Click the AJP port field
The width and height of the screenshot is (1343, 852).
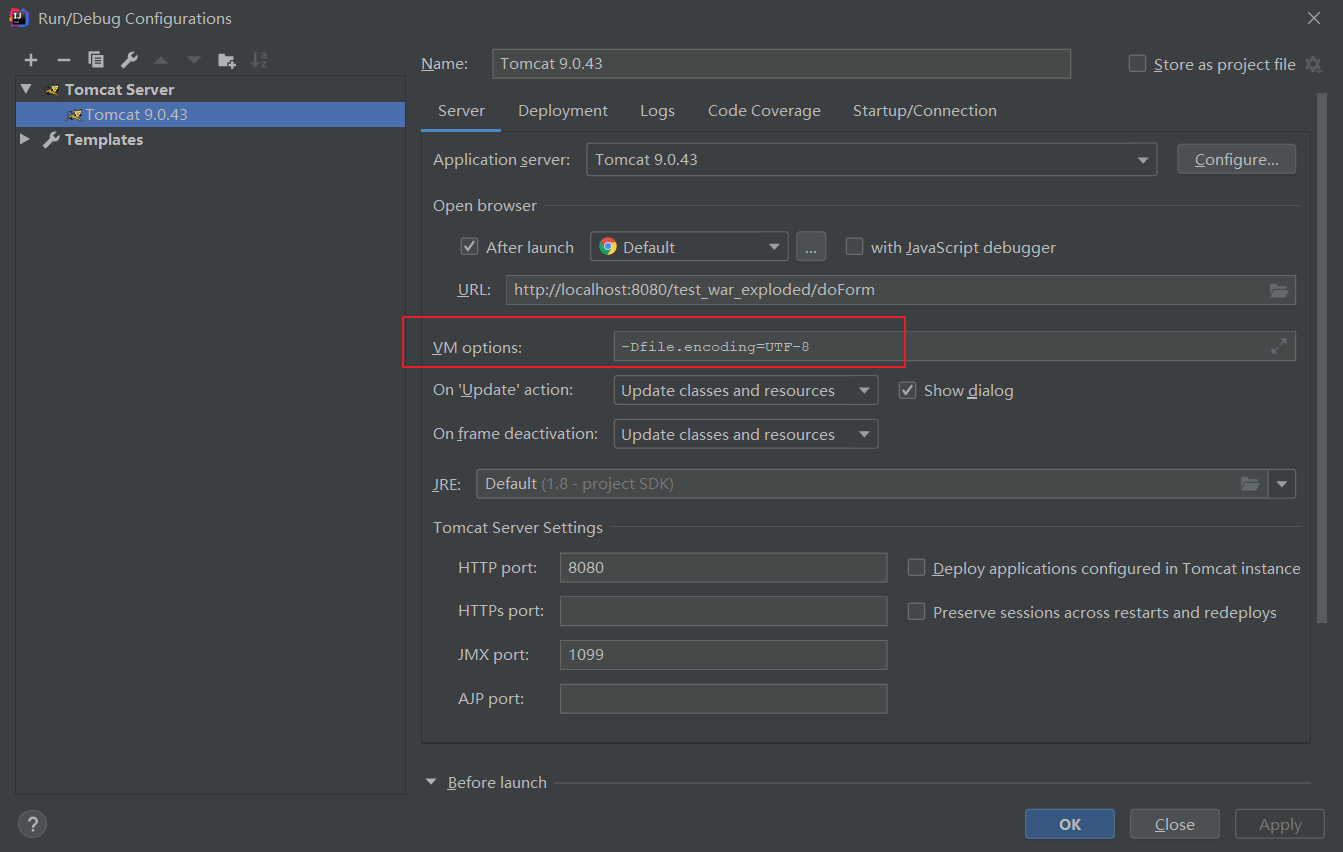pyautogui.click(x=723, y=699)
